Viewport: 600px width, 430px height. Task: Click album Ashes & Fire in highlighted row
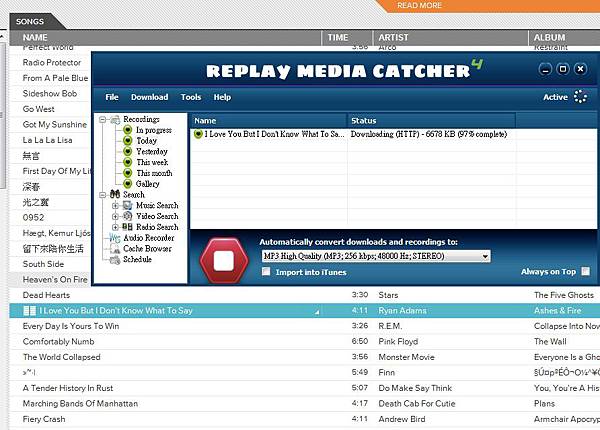coord(558,311)
